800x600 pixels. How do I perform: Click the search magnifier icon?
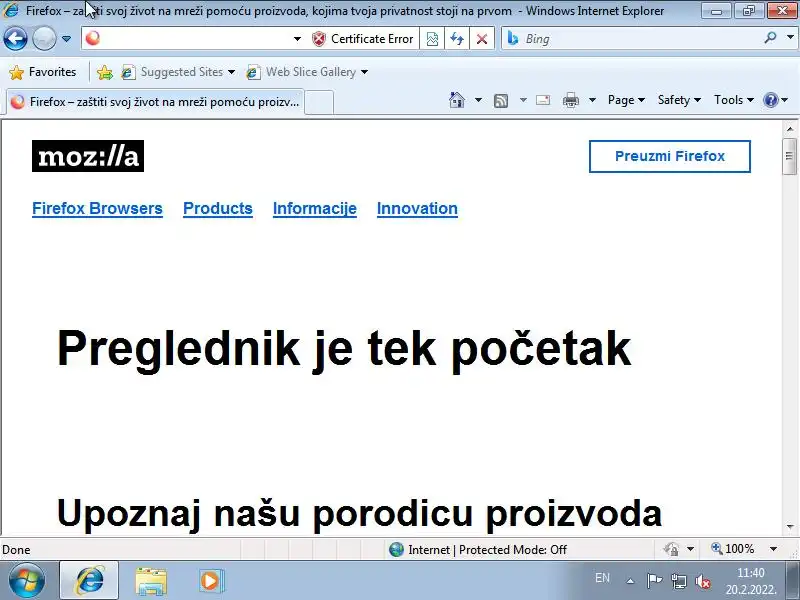(x=770, y=38)
